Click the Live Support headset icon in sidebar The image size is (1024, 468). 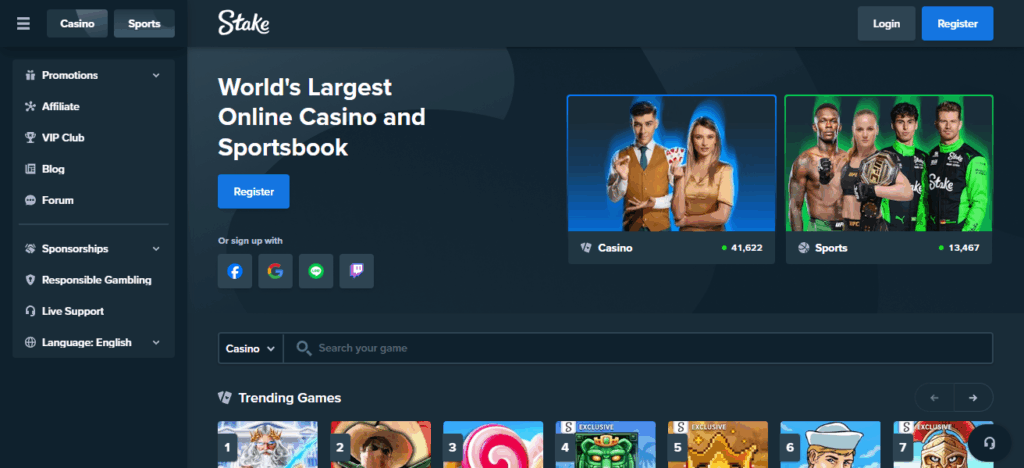pyautogui.click(x=30, y=311)
